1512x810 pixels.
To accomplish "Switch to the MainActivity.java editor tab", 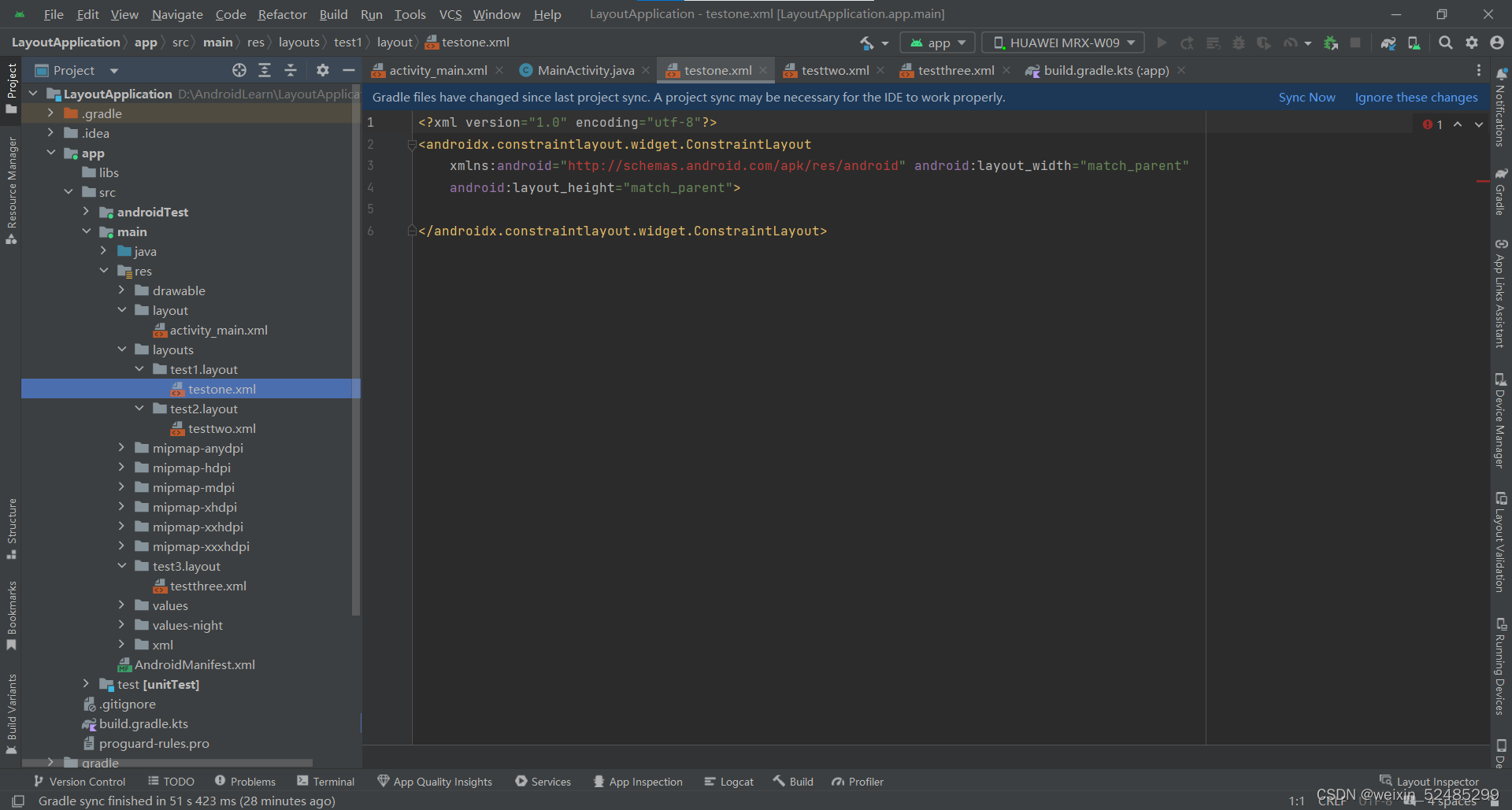I will click(584, 70).
